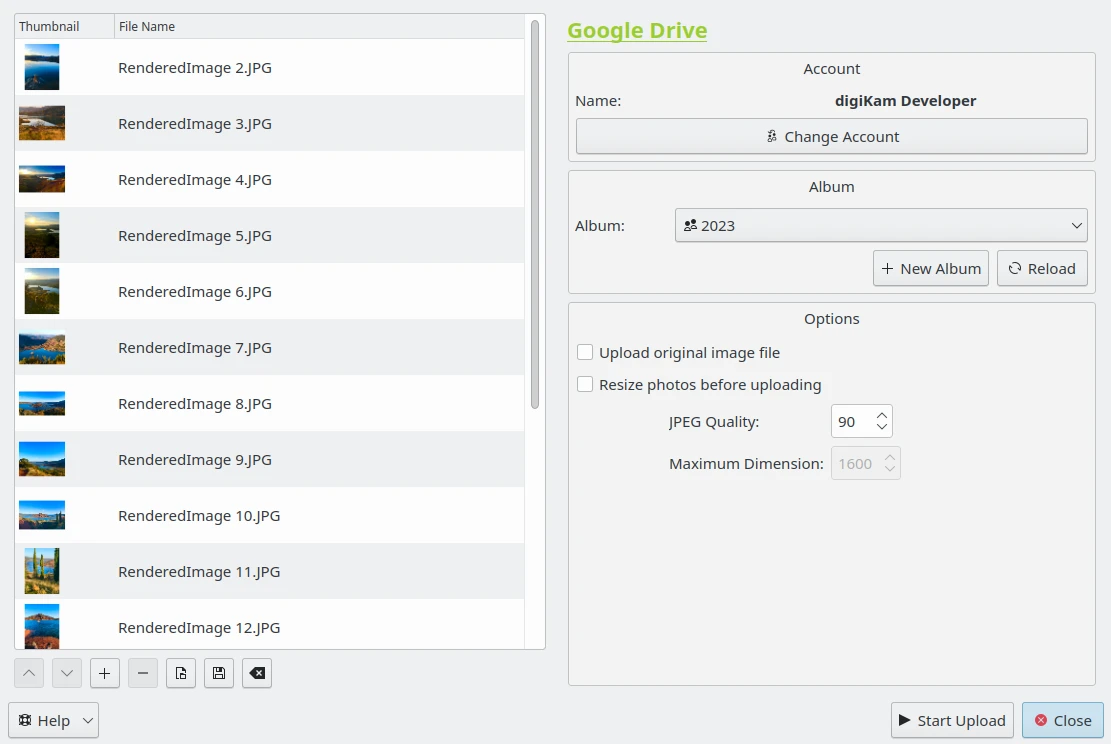Click the Thumbnail column header

64,26
